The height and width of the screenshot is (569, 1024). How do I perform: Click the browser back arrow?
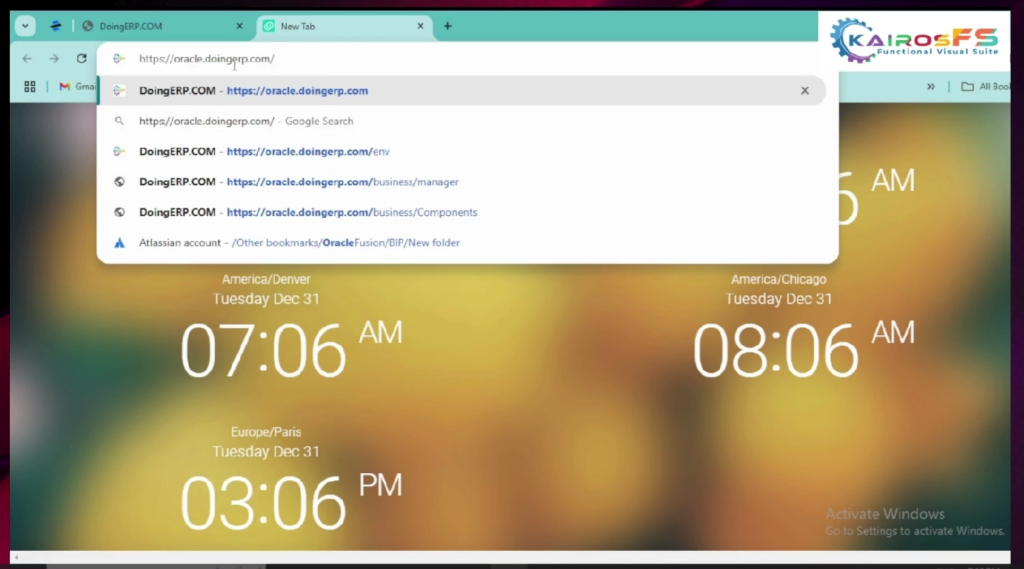tap(27, 59)
